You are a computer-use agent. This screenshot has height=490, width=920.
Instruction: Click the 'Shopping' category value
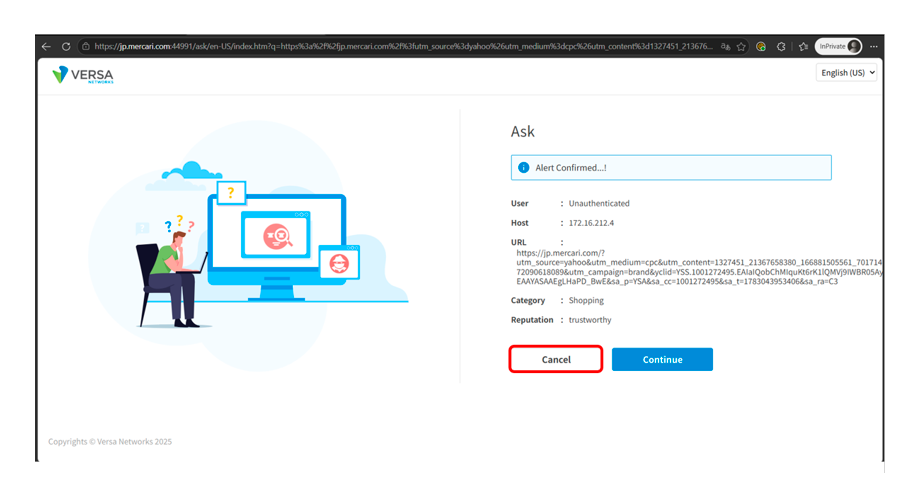[586, 300]
